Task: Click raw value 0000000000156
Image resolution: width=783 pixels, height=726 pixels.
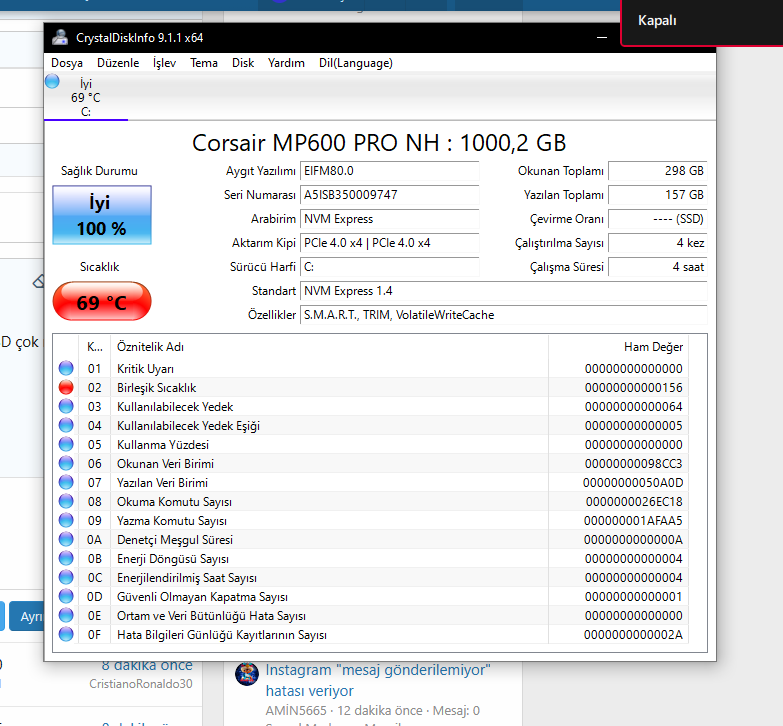Action: pos(633,387)
